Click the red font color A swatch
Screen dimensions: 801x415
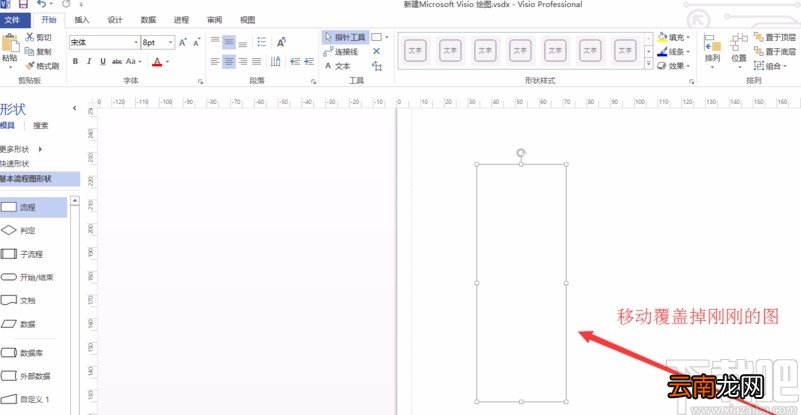pos(157,62)
